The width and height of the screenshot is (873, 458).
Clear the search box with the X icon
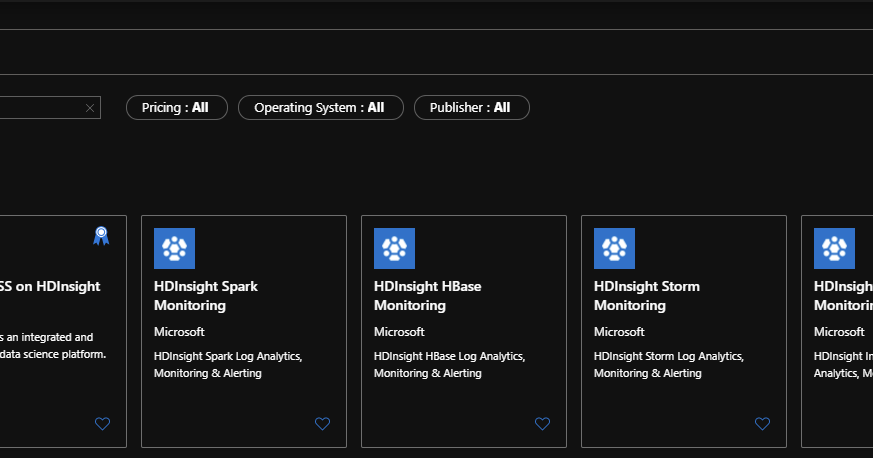(x=90, y=108)
